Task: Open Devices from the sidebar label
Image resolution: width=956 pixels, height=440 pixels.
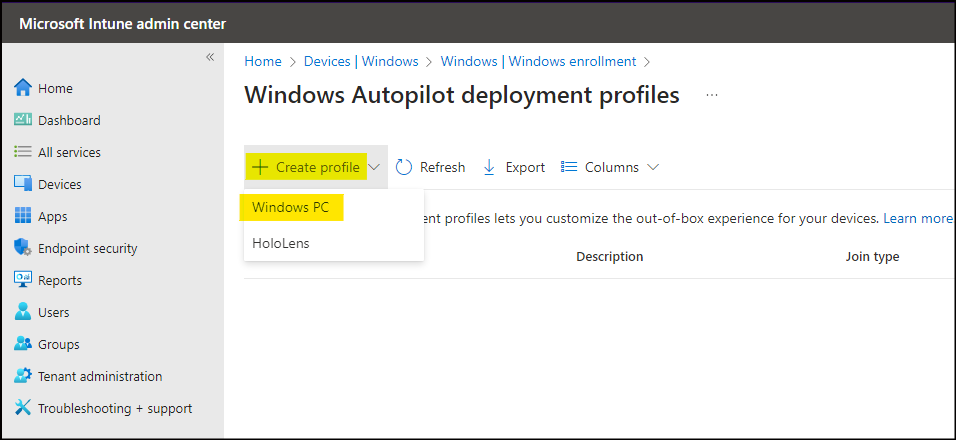Action: point(59,184)
